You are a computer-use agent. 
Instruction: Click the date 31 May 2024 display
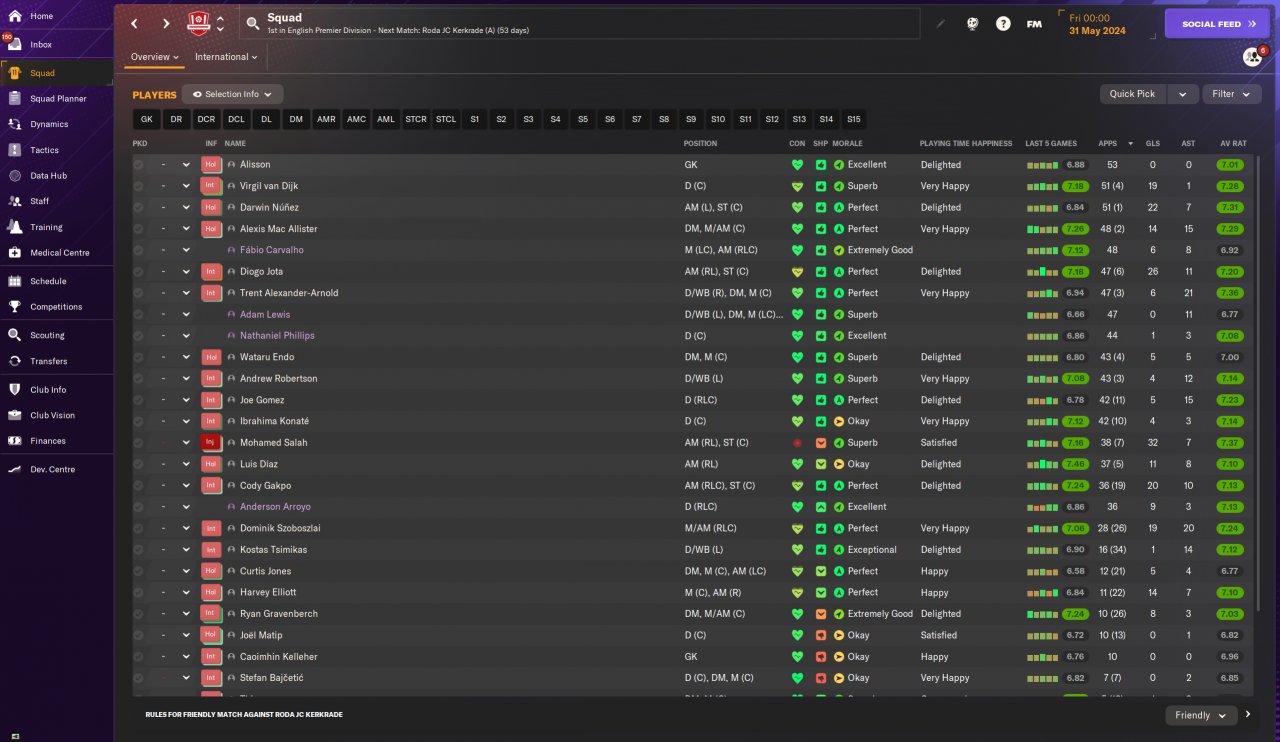1097,31
